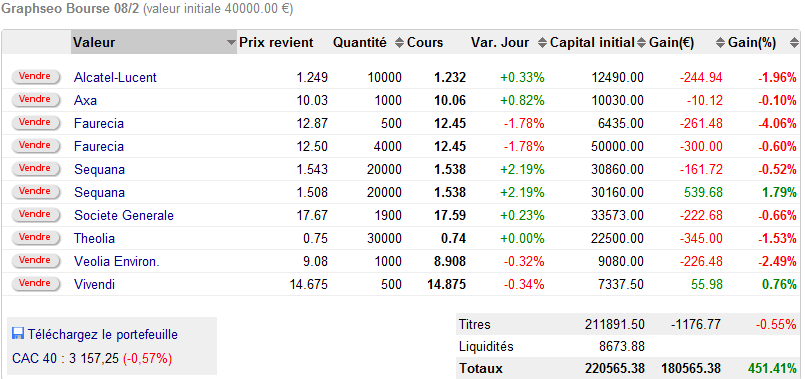
Task: Open the Valeur column dropdown arrow
Action: [231, 43]
